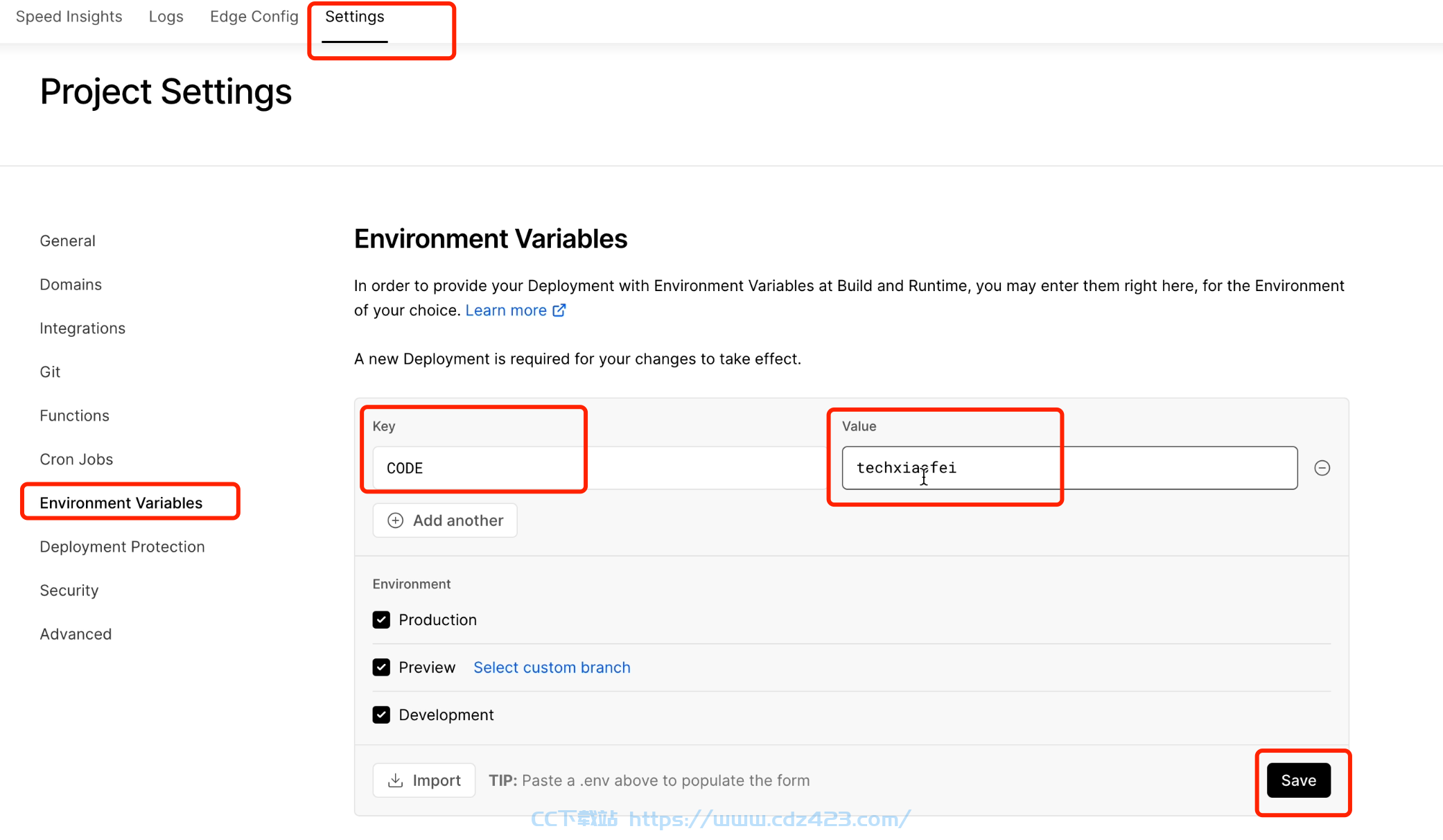
Task: Go to Security settings
Action: [x=69, y=590]
